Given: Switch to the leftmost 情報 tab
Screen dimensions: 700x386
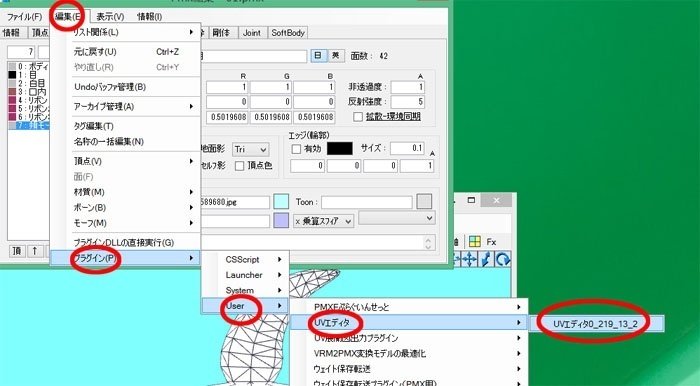Looking at the screenshot, I should [12, 33].
